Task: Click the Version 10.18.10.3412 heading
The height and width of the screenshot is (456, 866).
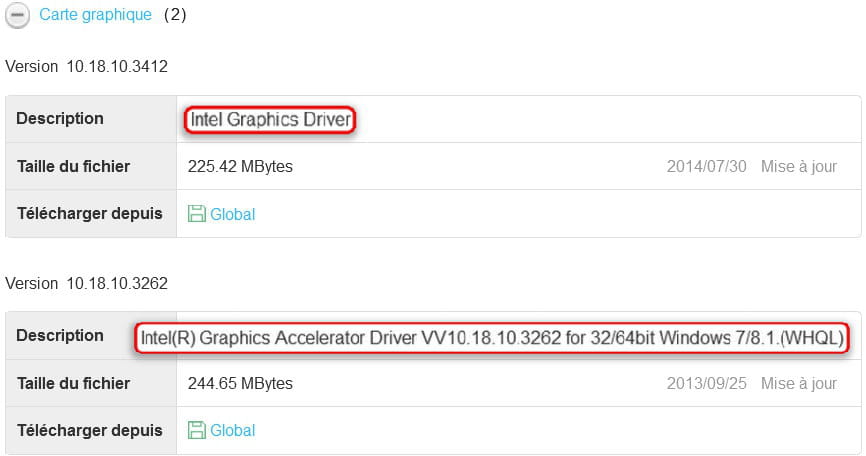Action: click(x=86, y=66)
